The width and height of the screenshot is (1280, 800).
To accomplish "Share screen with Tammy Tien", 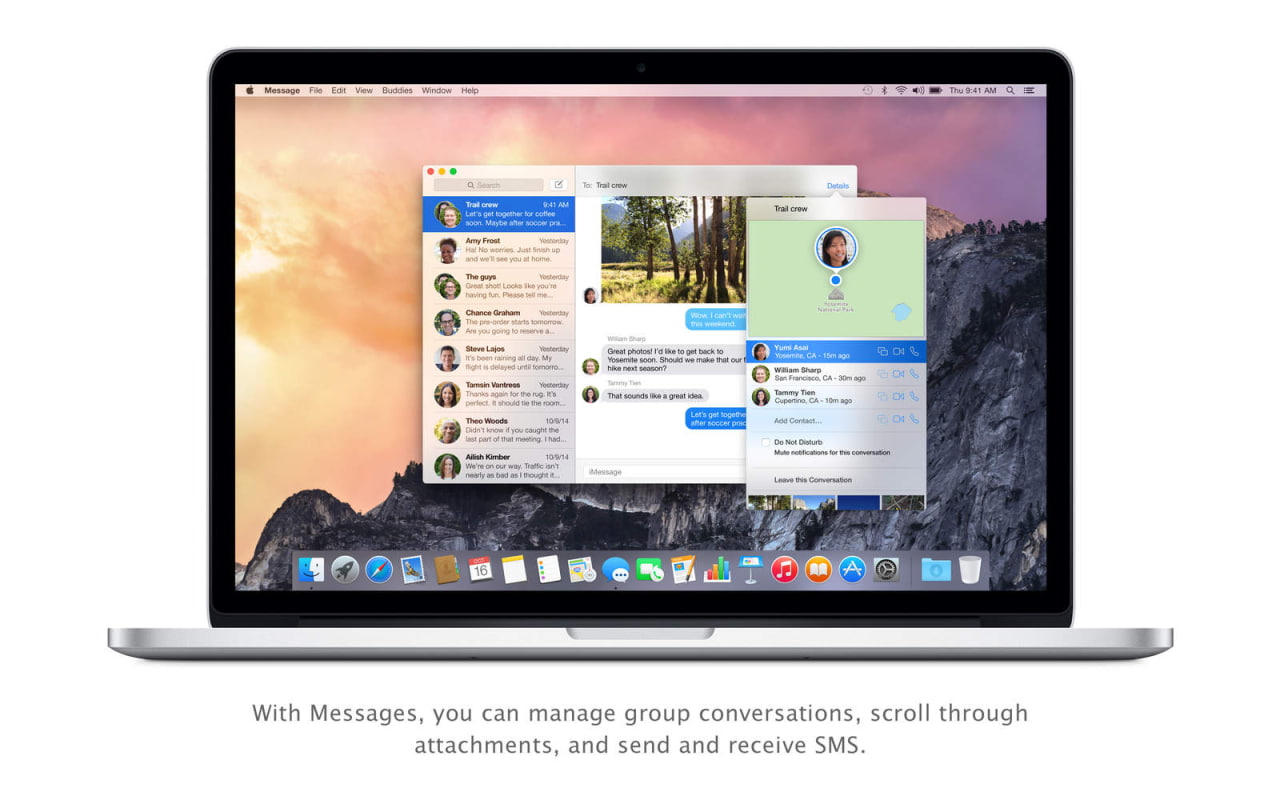I will (882, 397).
